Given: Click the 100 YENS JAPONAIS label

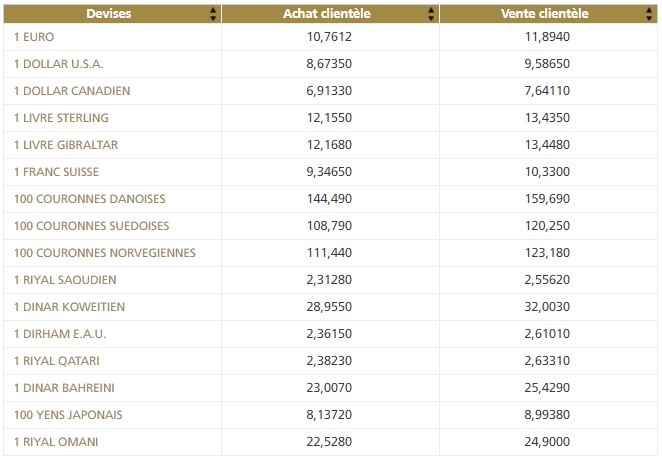Looking at the screenshot, I should pos(67,415).
